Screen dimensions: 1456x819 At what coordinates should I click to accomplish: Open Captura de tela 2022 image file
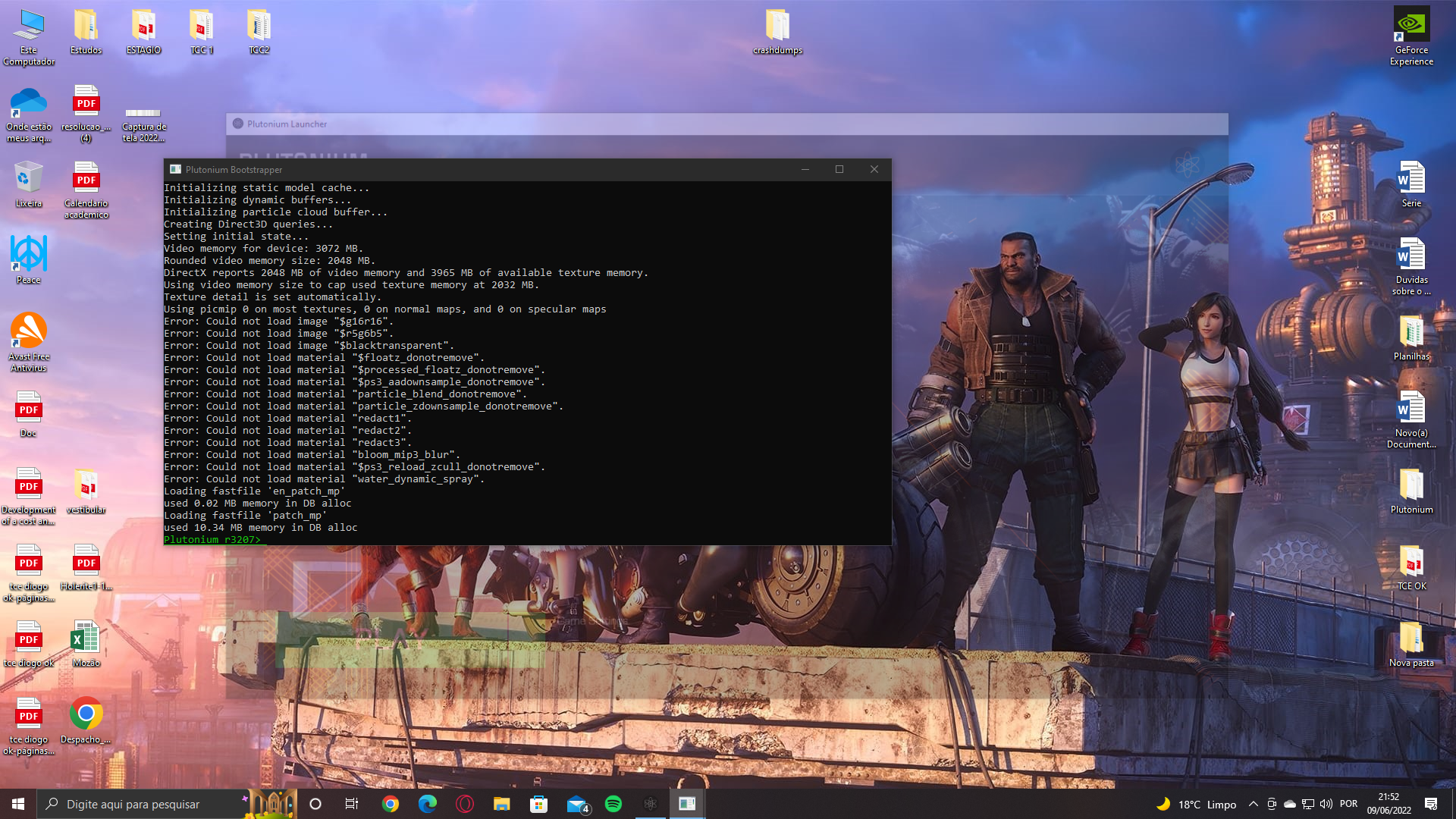(143, 124)
